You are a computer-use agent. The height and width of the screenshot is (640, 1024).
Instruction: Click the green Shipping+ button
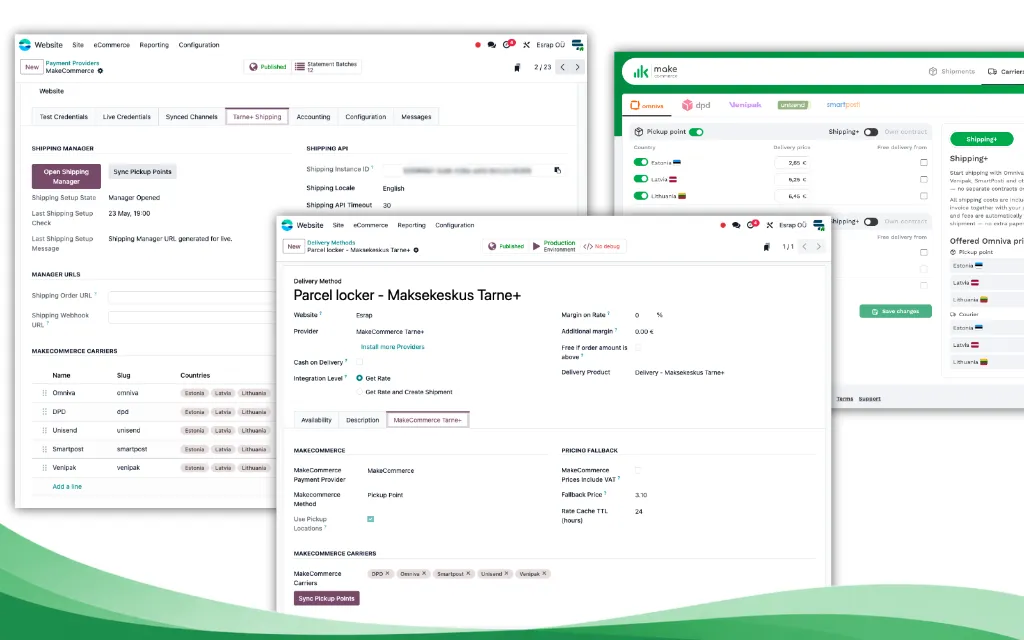tap(982, 139)
